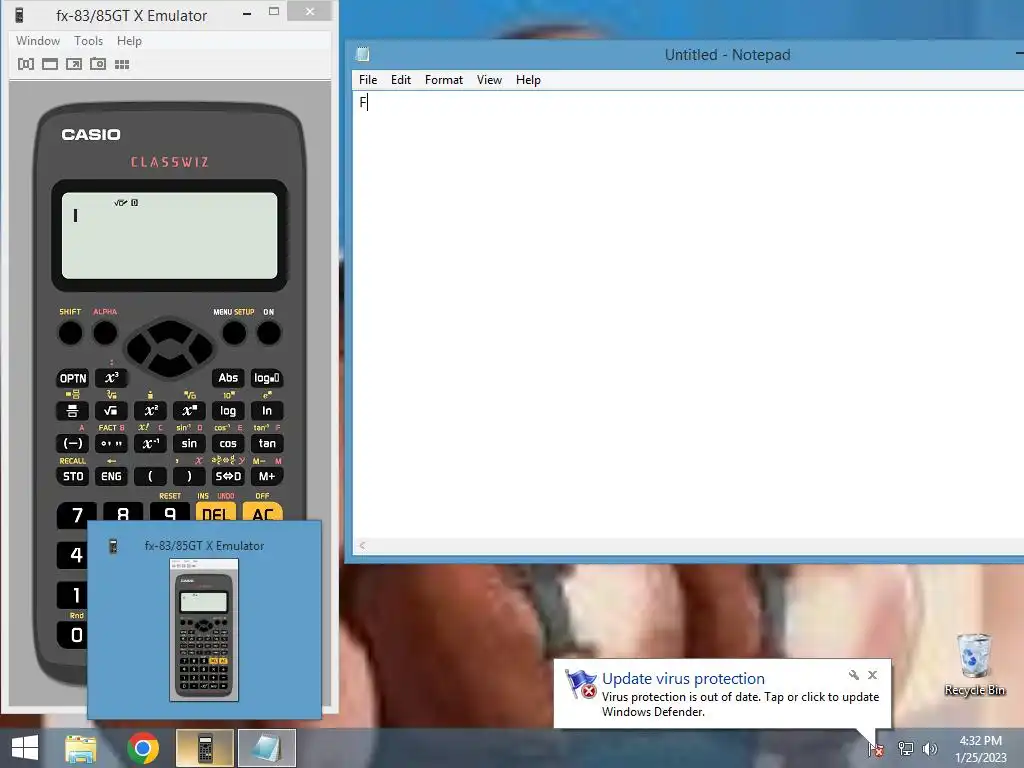1024x768 pixels.
Task: Click the x inverse key
Action: click(x=150, y=443)
